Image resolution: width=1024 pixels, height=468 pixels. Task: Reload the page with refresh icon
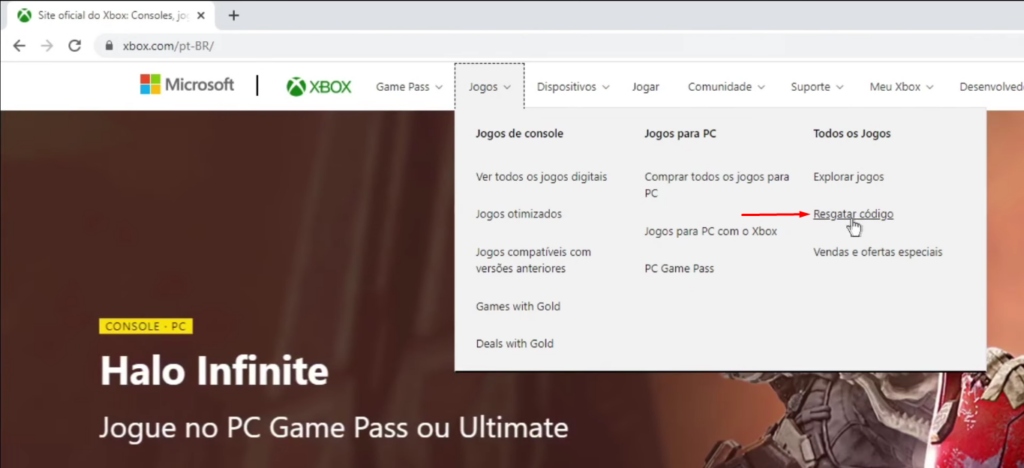tap(74, 46)
